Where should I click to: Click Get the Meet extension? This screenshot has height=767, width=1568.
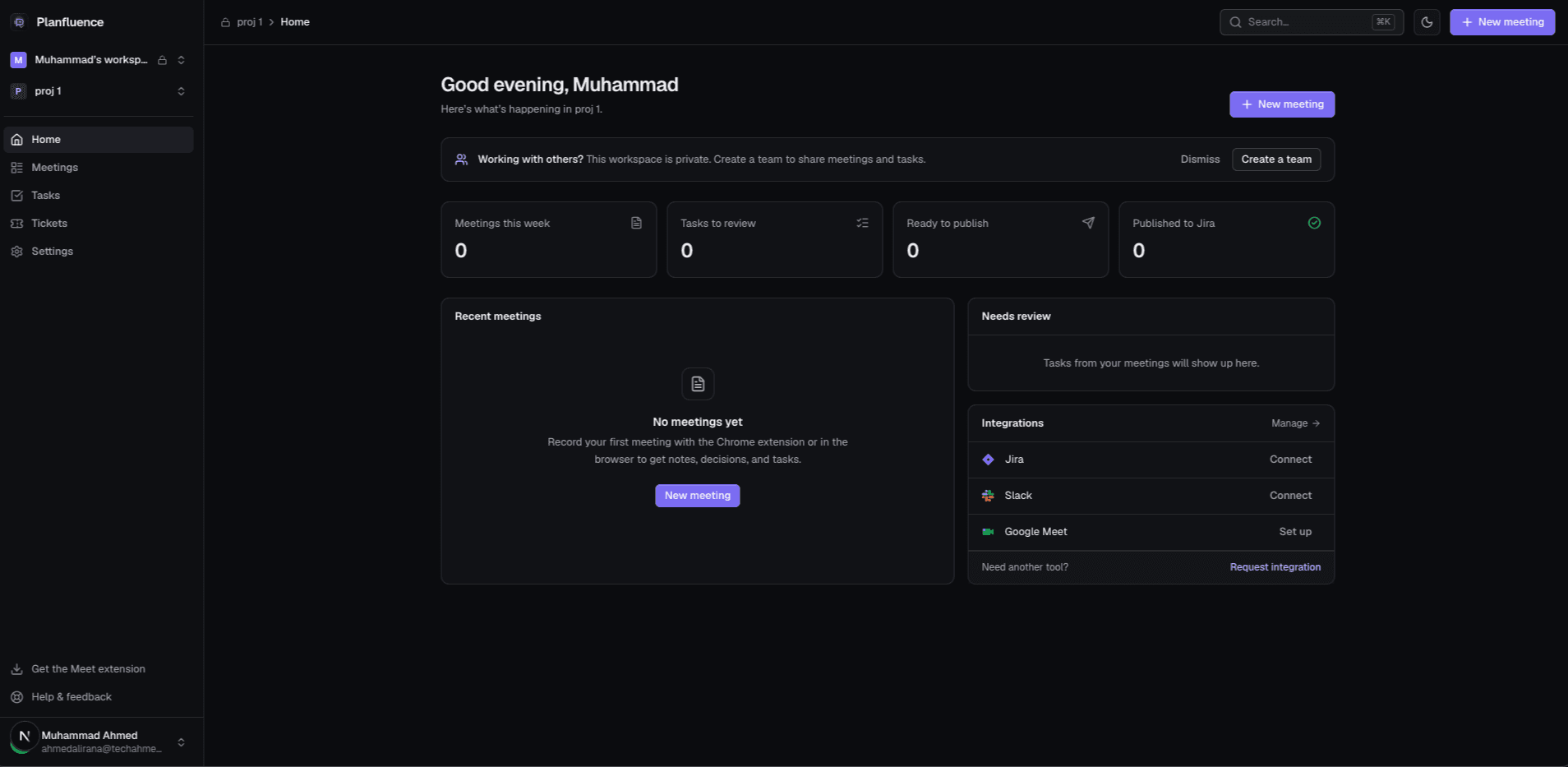pyautogui.click(x=99, y=669)
